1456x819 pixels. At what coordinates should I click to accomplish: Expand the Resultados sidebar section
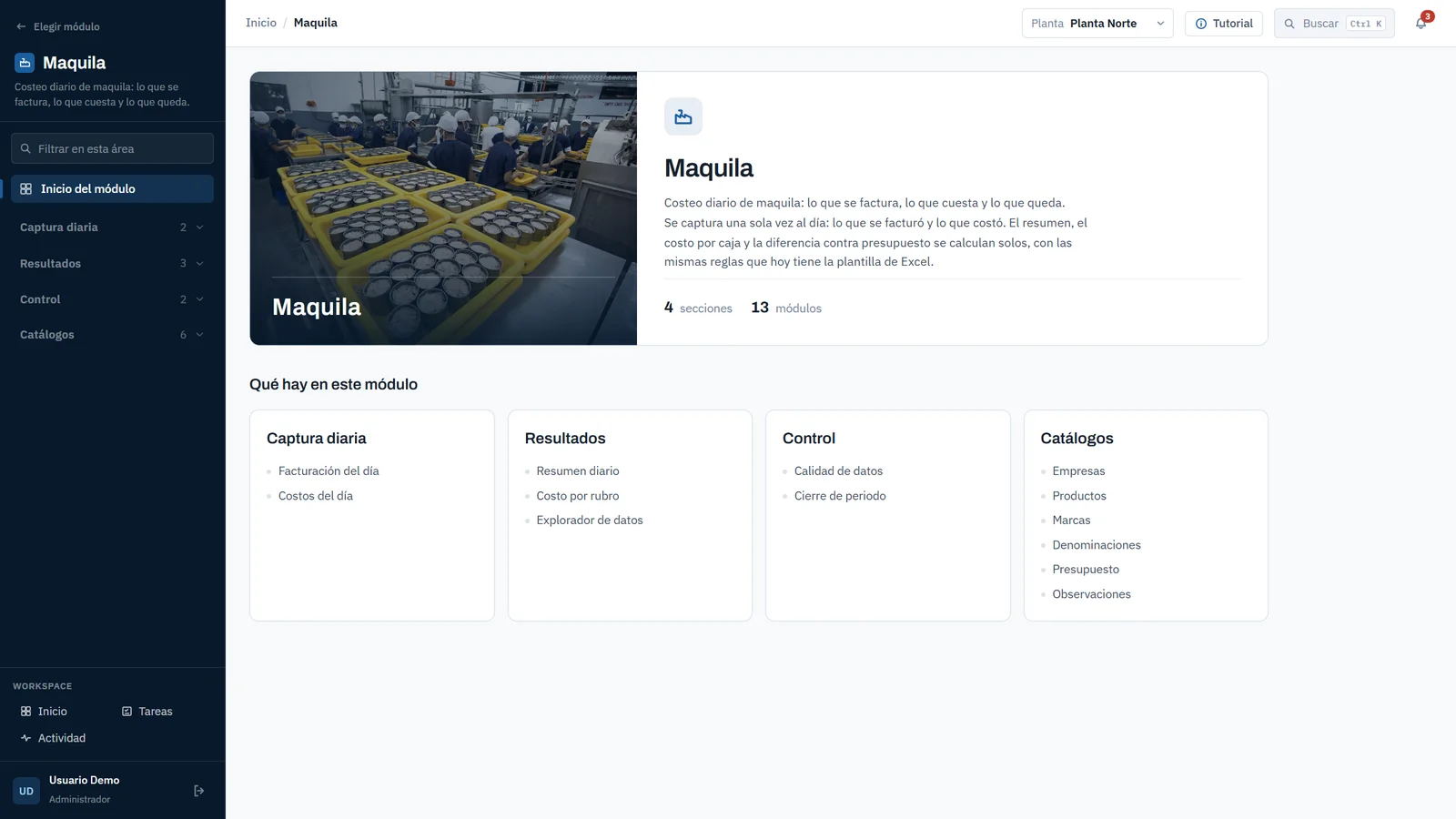pos(112,264)
